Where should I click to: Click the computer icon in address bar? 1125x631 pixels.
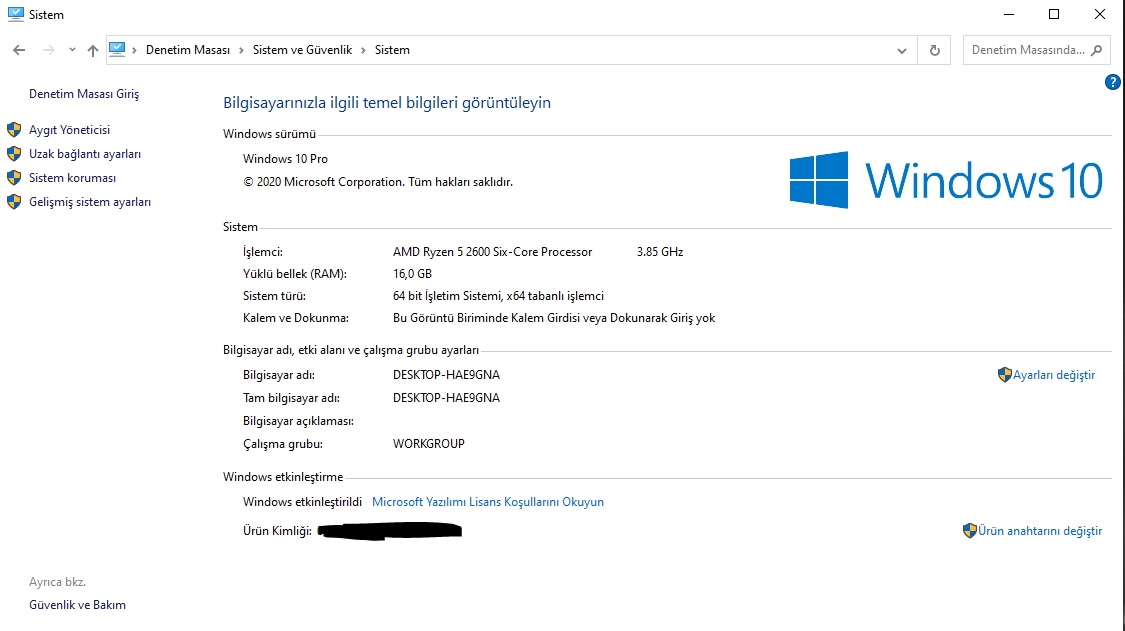coord(117,50)
